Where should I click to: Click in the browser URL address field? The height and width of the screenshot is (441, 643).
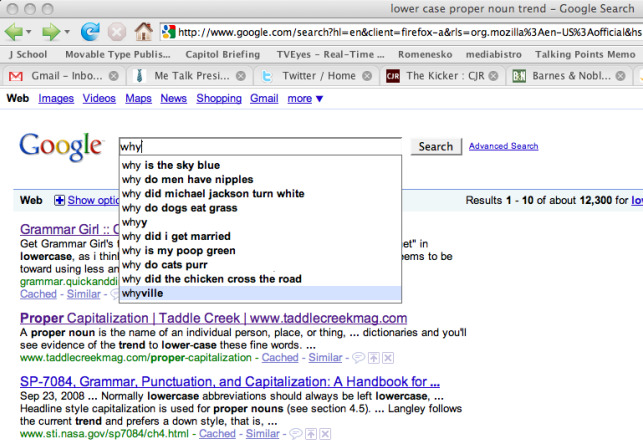click(x=400, y=31)
